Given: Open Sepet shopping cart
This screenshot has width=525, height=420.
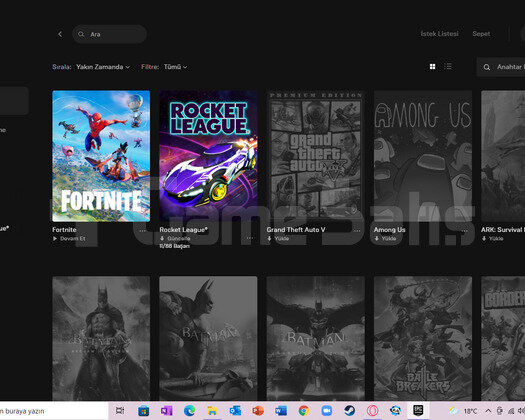Looking at the screenshot, I should (x=481, y=34).
